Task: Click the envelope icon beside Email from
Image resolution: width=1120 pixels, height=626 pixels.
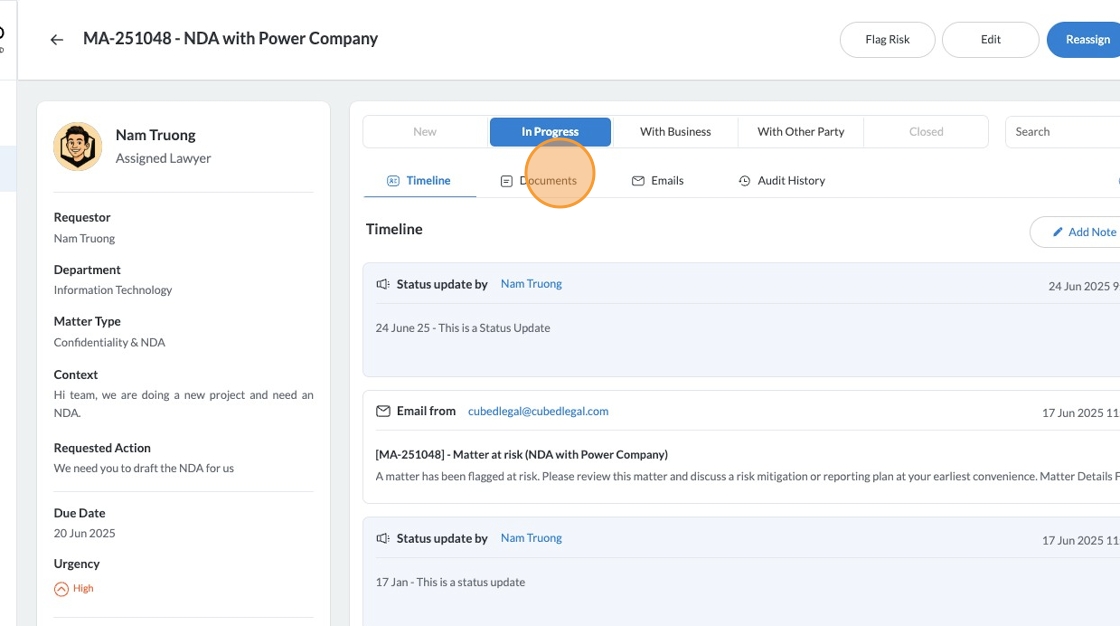Action: click(x=382, y=411)
